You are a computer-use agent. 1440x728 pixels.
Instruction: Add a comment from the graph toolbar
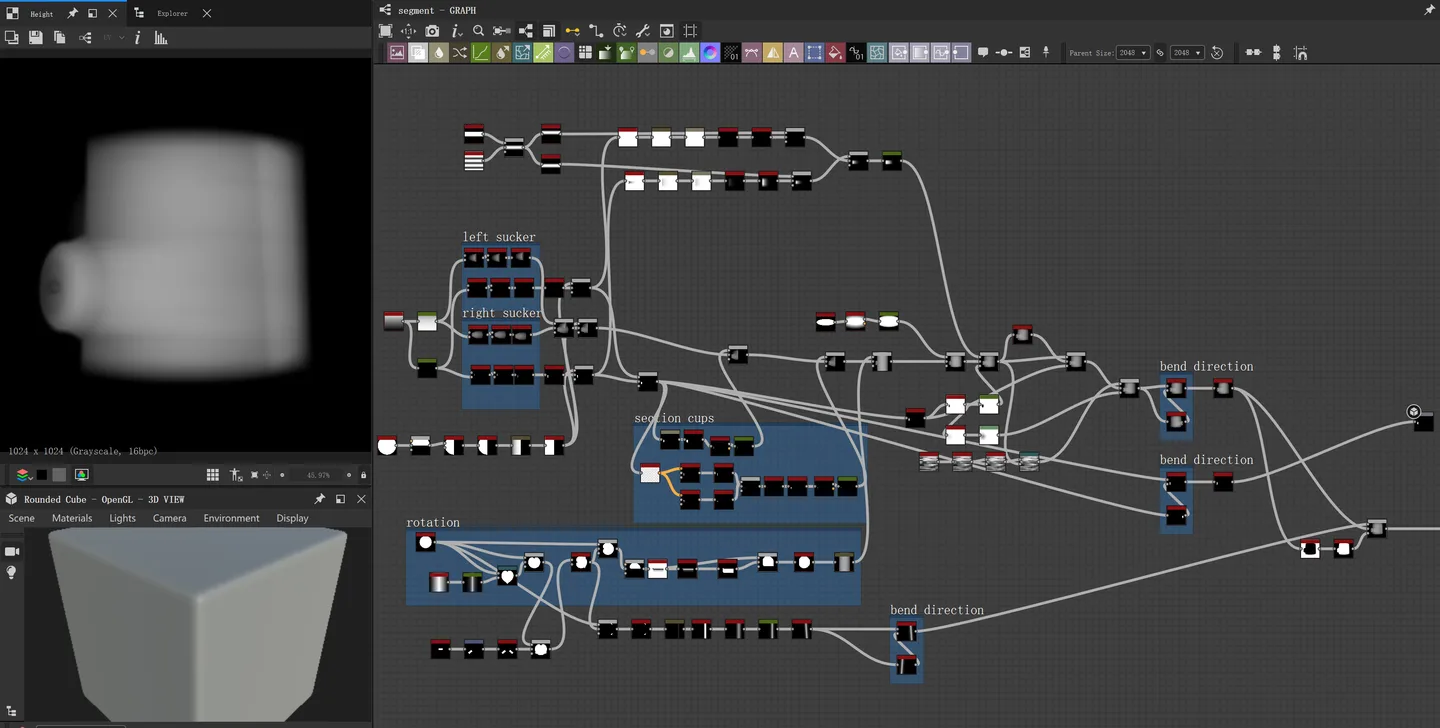(x=983, y=53)
